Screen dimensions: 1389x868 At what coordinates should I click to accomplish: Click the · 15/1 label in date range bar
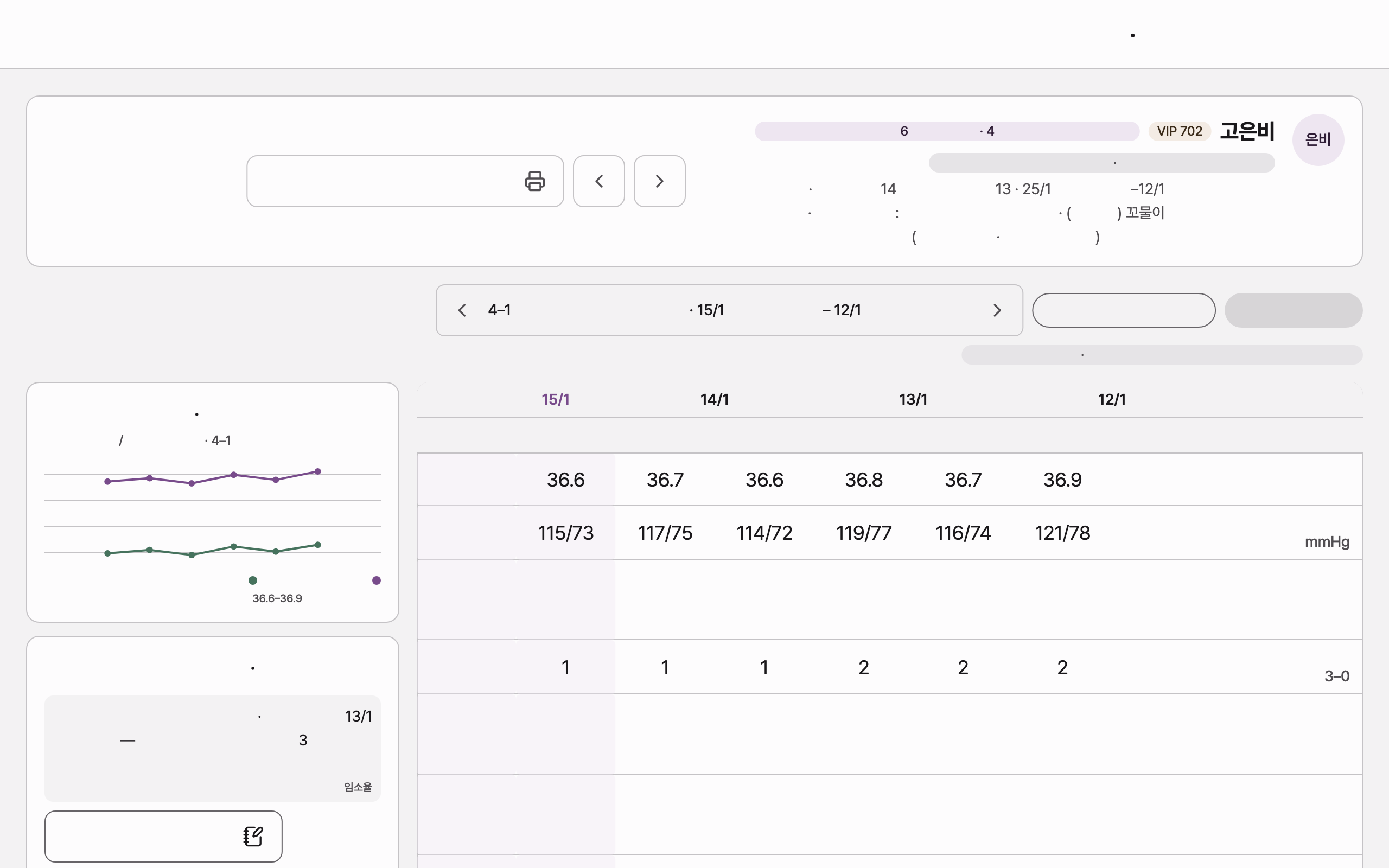706,310
